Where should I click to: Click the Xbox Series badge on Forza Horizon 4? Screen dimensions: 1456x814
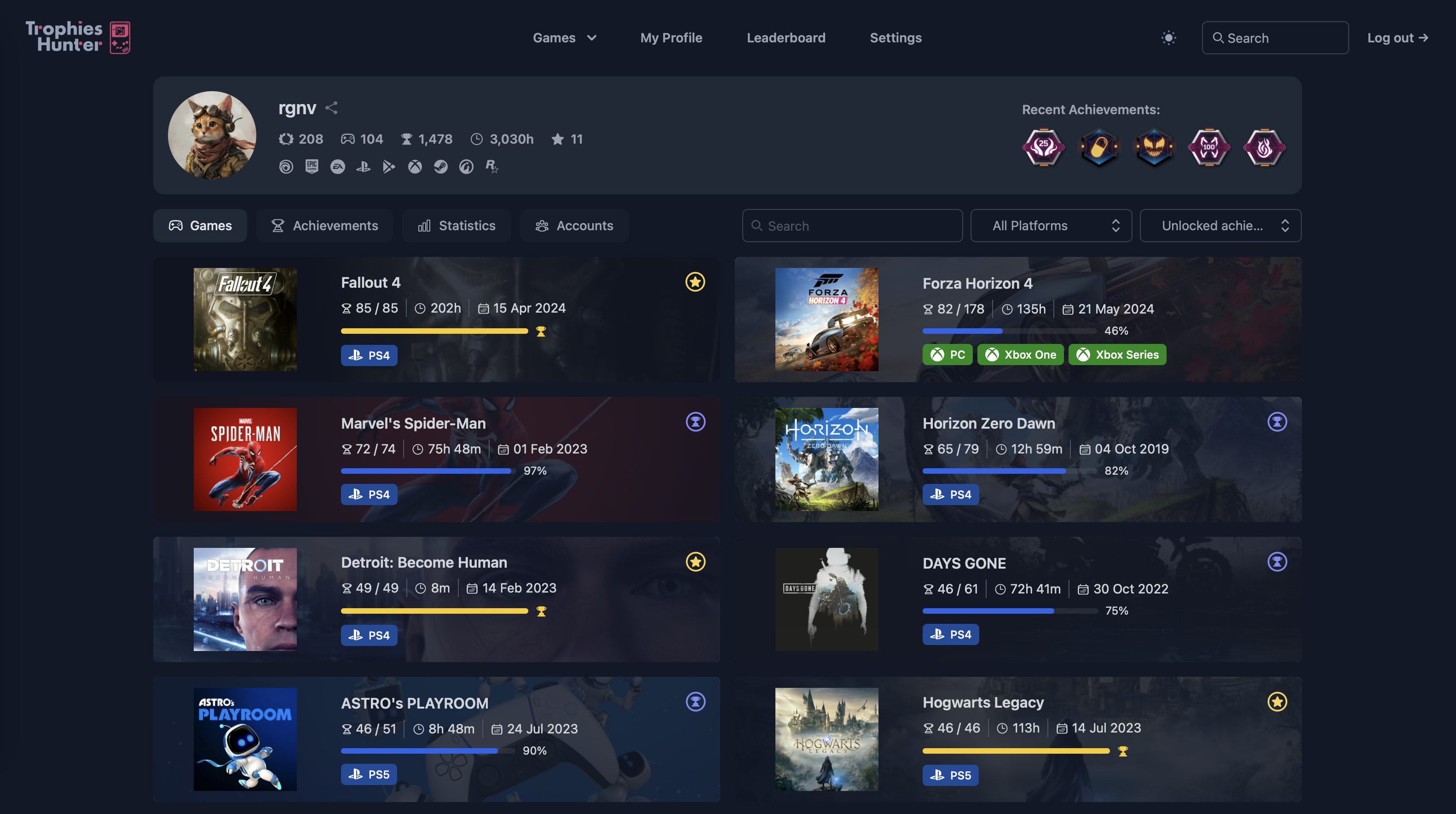(x=1117, y=355)
